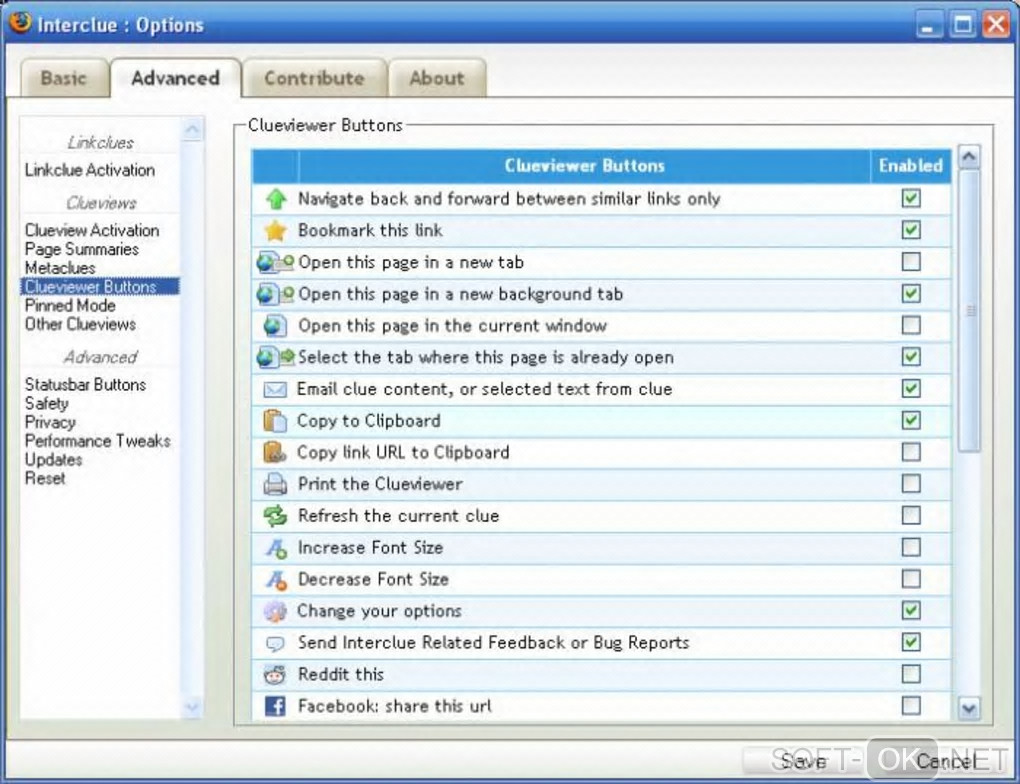Screen dimensions: 1020x784
Task: Open Statusbar Buttons settings
Action: click(85, 385)
